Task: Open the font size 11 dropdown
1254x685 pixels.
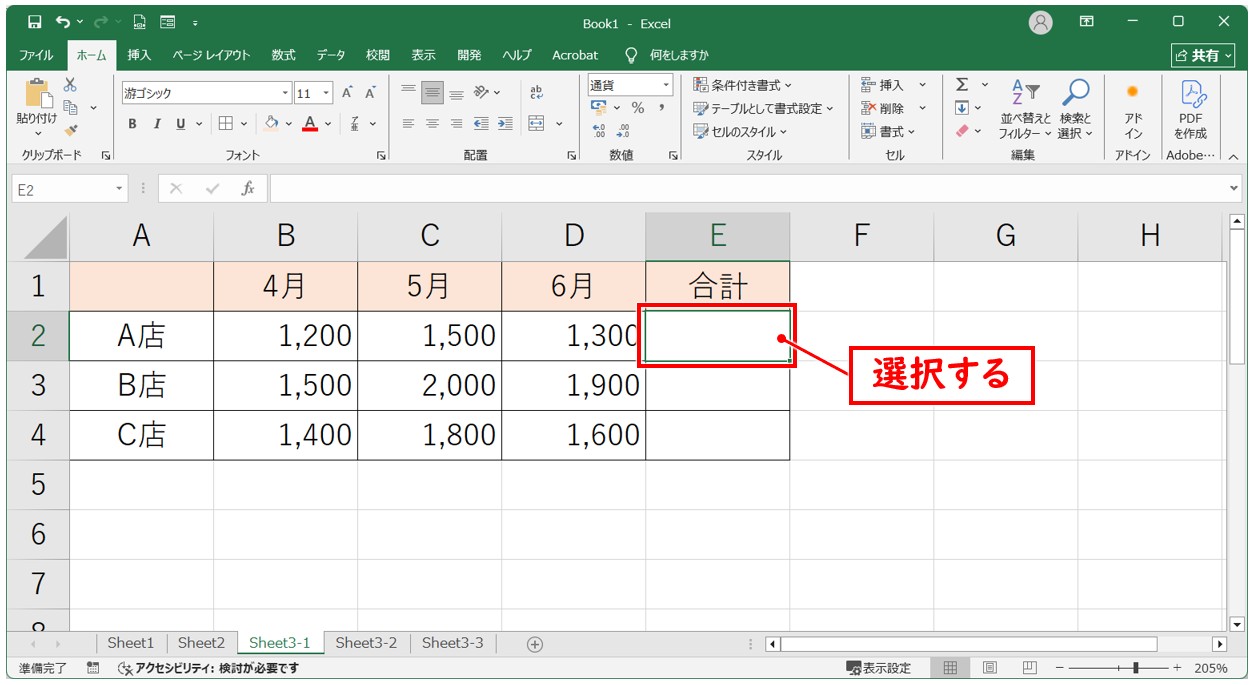Action: point(326,93)
